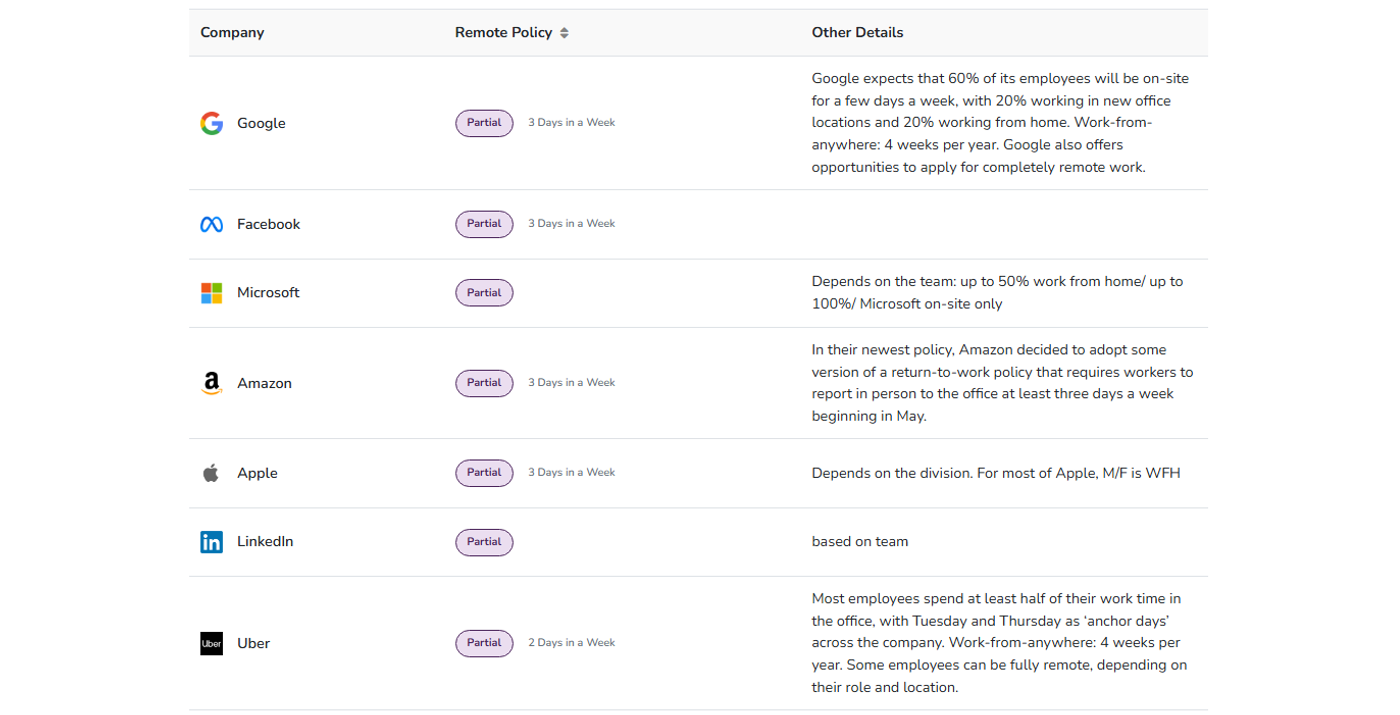Screen dimensions: 1400x715
Task: Click the Apple company name
Action: pos(257,473)
